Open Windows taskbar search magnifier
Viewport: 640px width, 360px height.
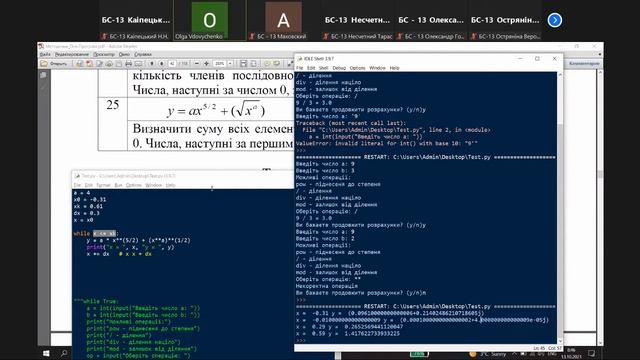point(64,353)
